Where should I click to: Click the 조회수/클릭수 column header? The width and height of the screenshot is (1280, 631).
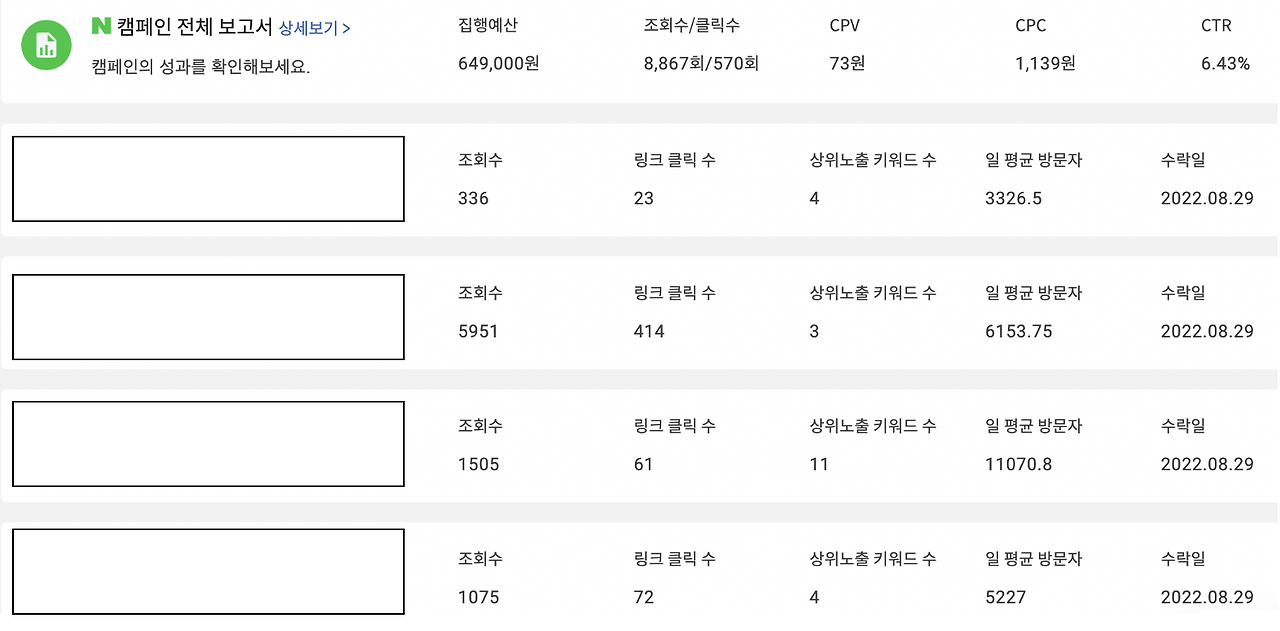pyautogui.click(x=692, y=26)
